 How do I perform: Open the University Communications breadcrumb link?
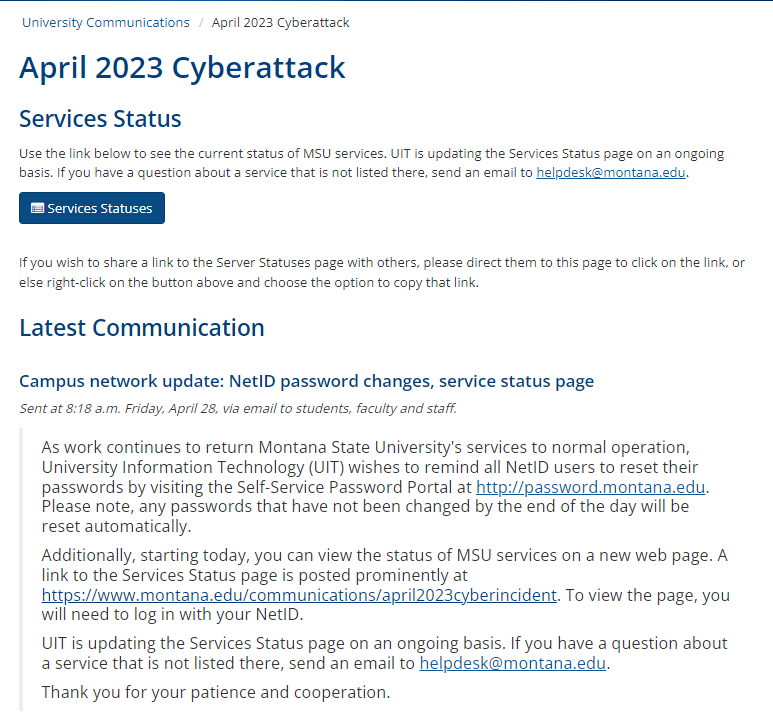tap(105, 23)
